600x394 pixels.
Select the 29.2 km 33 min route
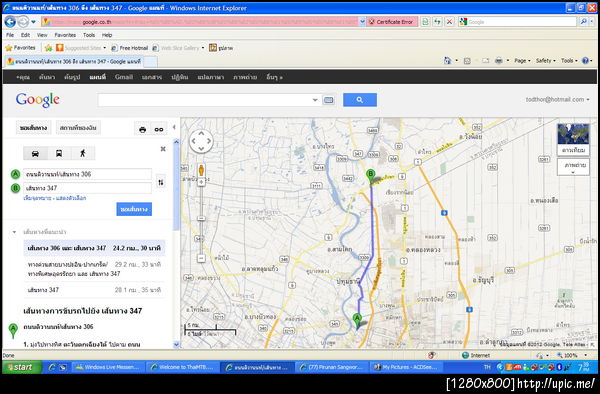click(94, 269)
